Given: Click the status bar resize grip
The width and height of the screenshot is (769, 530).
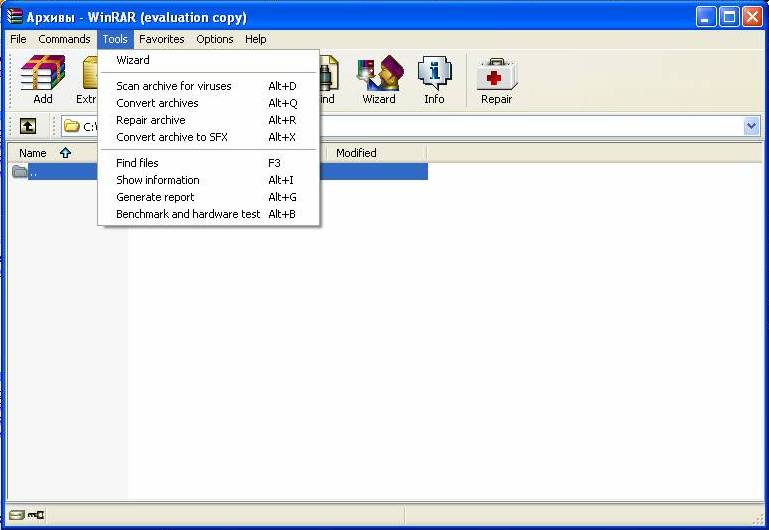Looking at the screenshot, I should 757,518.
